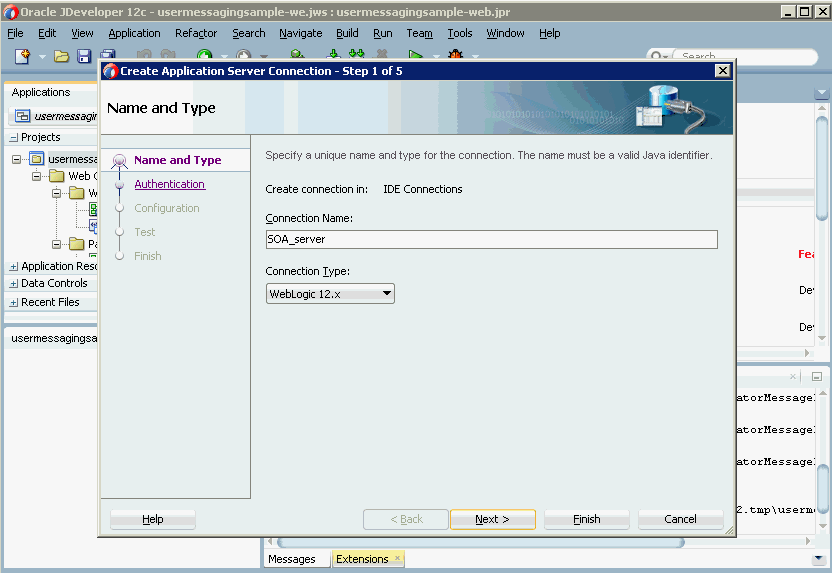The height and width of the screenshot is (573, 832).
Task: Click the Cancel button
Action: click(x=680, y=519)
